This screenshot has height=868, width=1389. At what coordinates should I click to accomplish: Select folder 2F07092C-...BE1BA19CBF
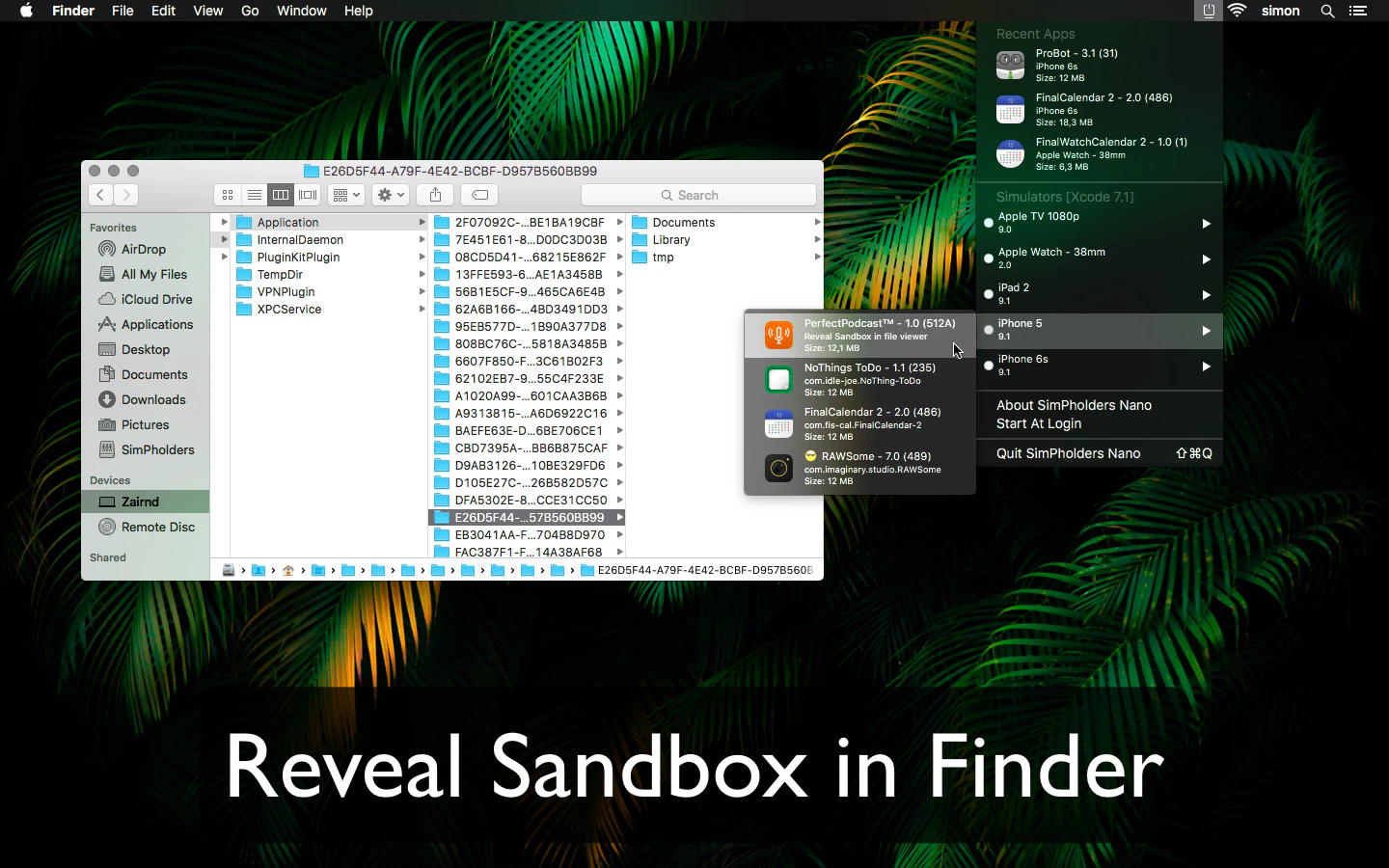[527, 222]
